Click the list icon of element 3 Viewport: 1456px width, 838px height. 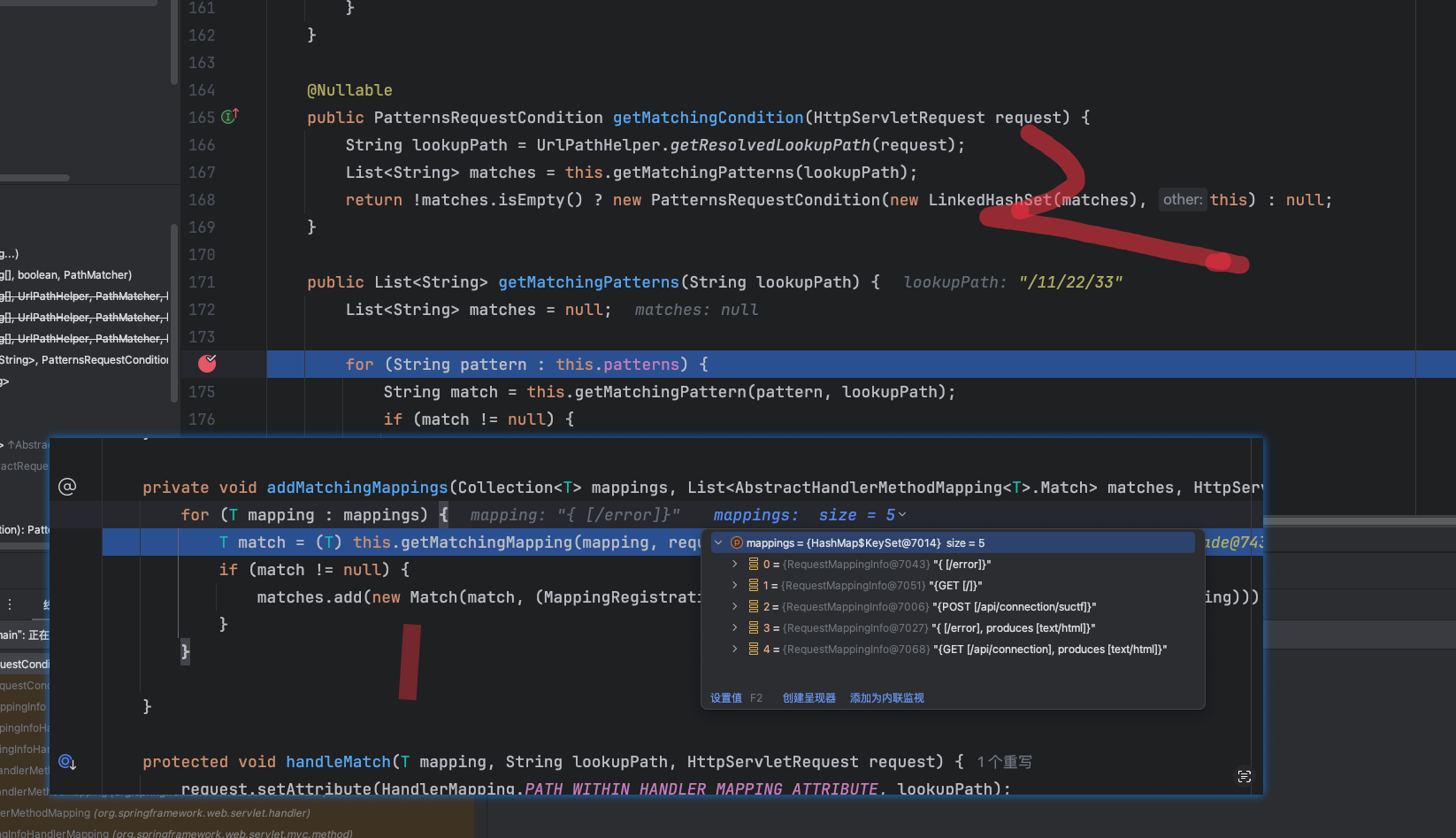pos(754,628)
